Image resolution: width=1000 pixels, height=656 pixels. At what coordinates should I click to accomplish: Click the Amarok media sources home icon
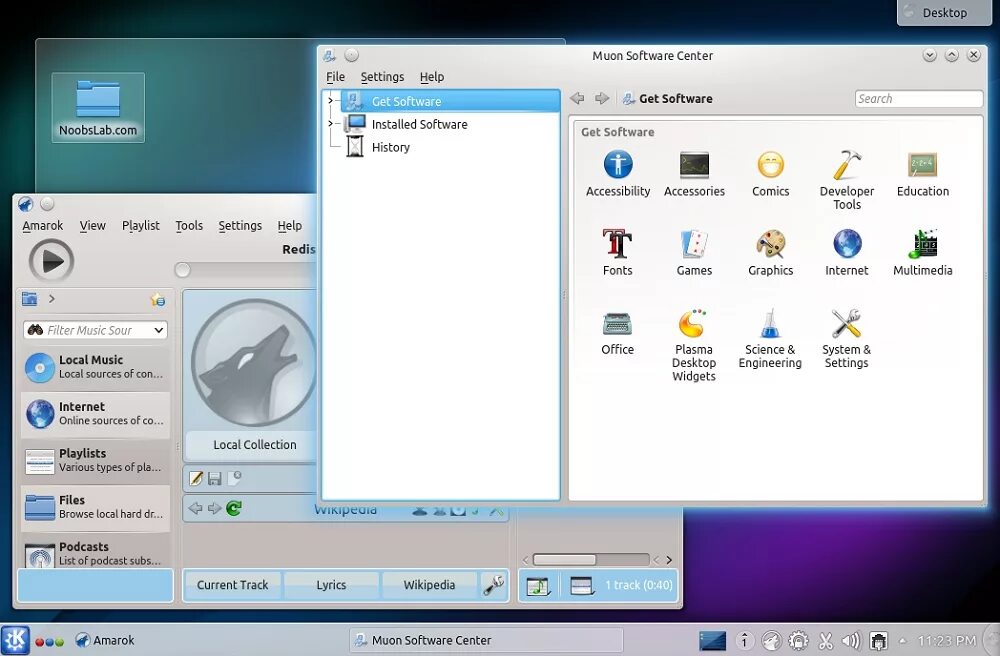point(29,298)
